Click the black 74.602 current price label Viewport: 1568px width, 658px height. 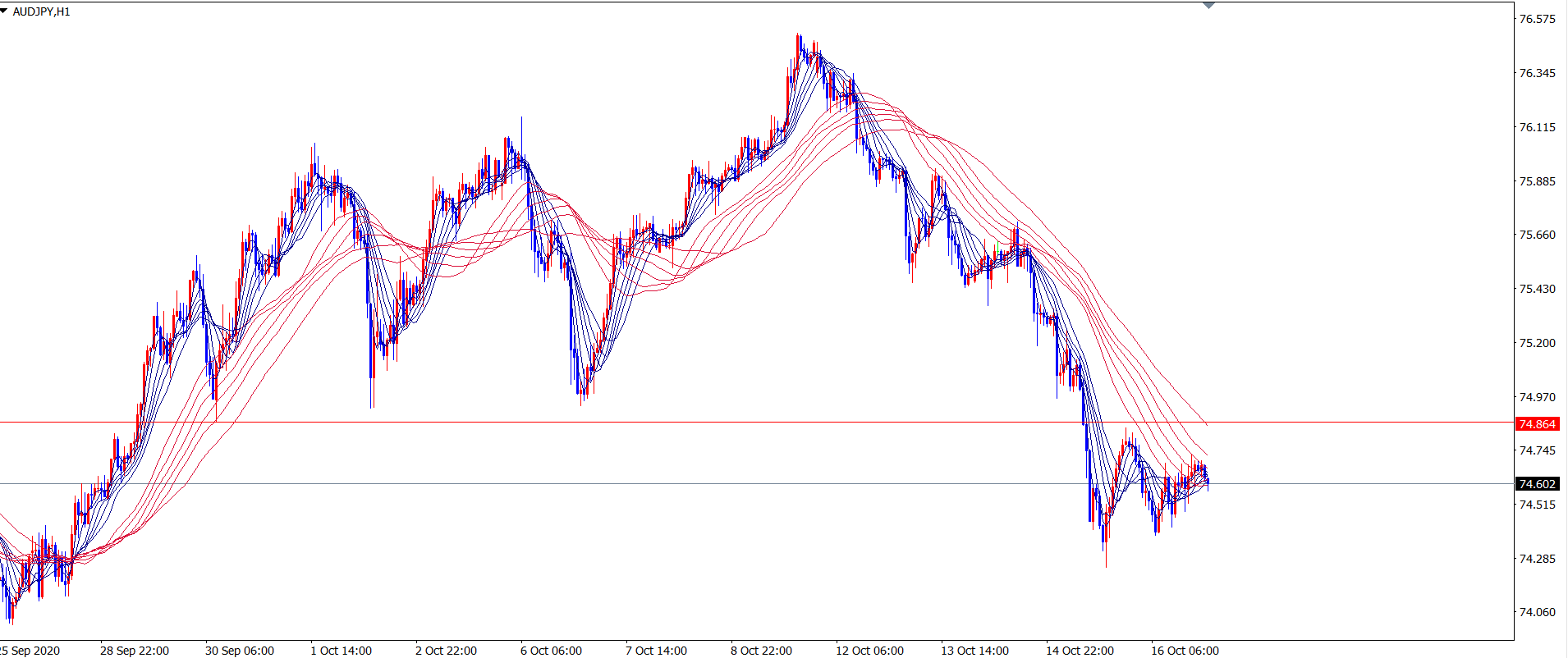pyautogui.click(x=1537, y=484)
